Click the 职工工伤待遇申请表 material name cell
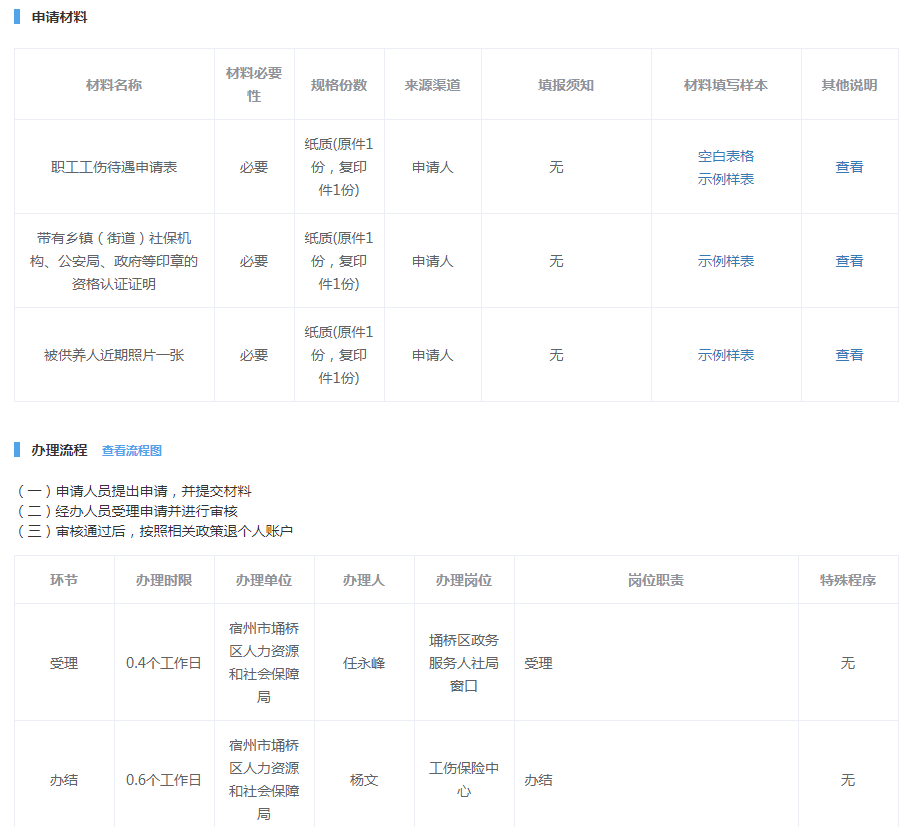This screenshot has width=906, height=827. click(114, 167)
